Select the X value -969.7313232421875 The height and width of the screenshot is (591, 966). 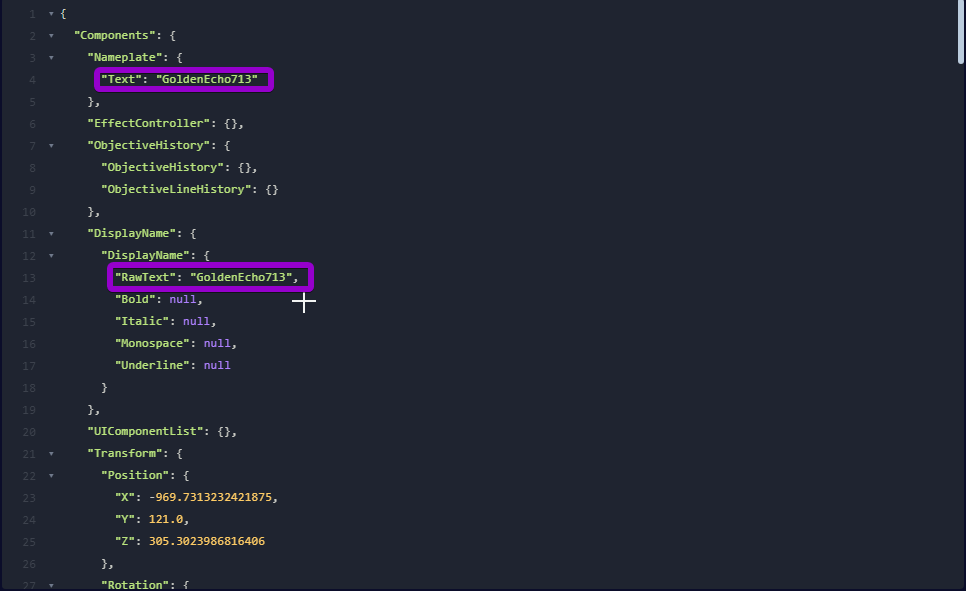coord(210,497)
